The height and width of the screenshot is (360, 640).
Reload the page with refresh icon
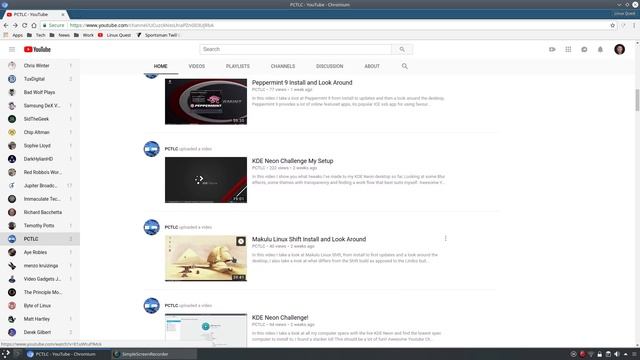coord(24,25)
